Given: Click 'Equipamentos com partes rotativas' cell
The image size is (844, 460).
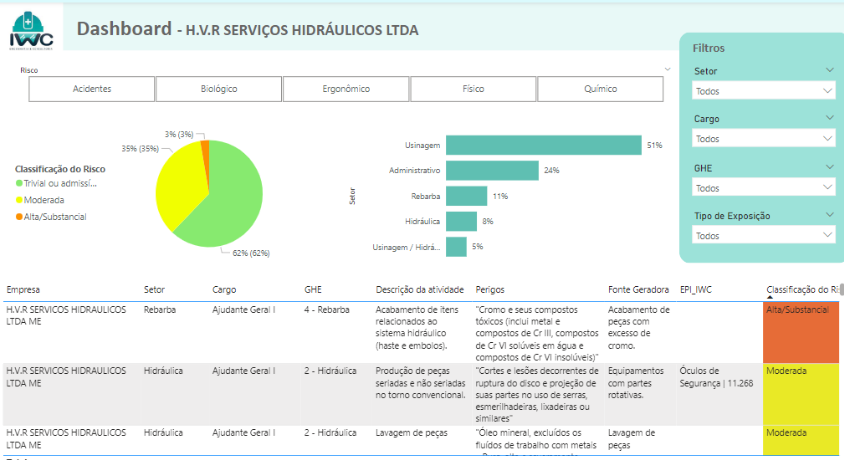Looking at the screenshot, I should tap(636, 383).
